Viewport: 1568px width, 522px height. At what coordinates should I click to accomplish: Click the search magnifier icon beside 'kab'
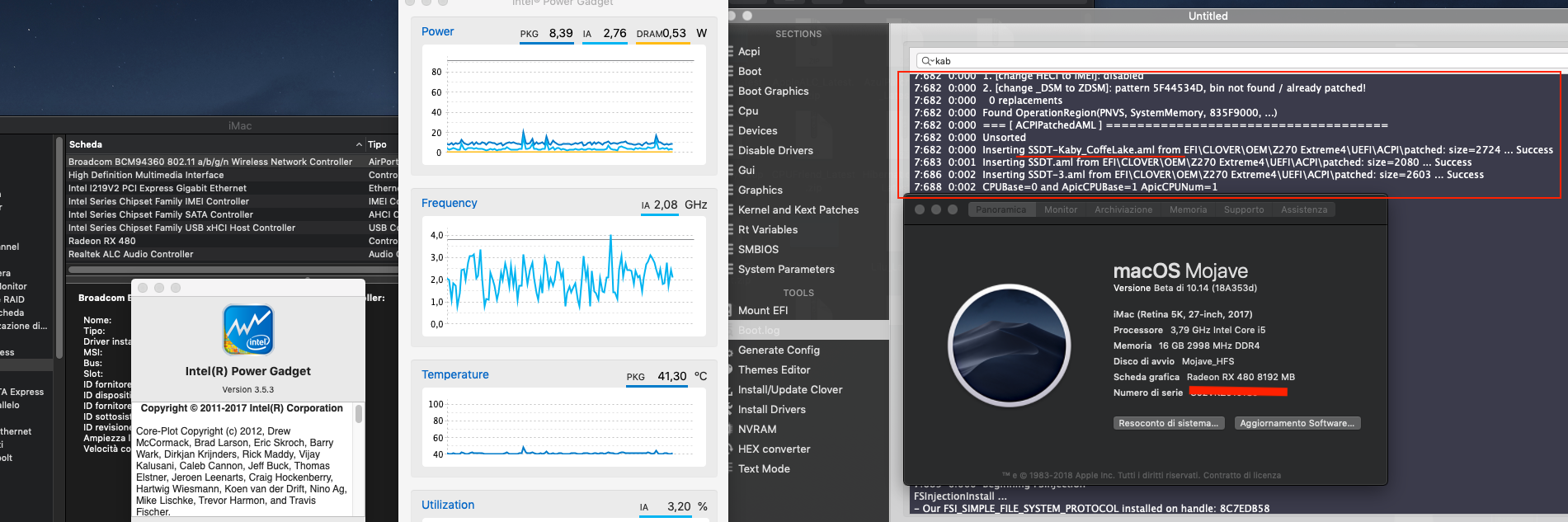pos(927,61)
